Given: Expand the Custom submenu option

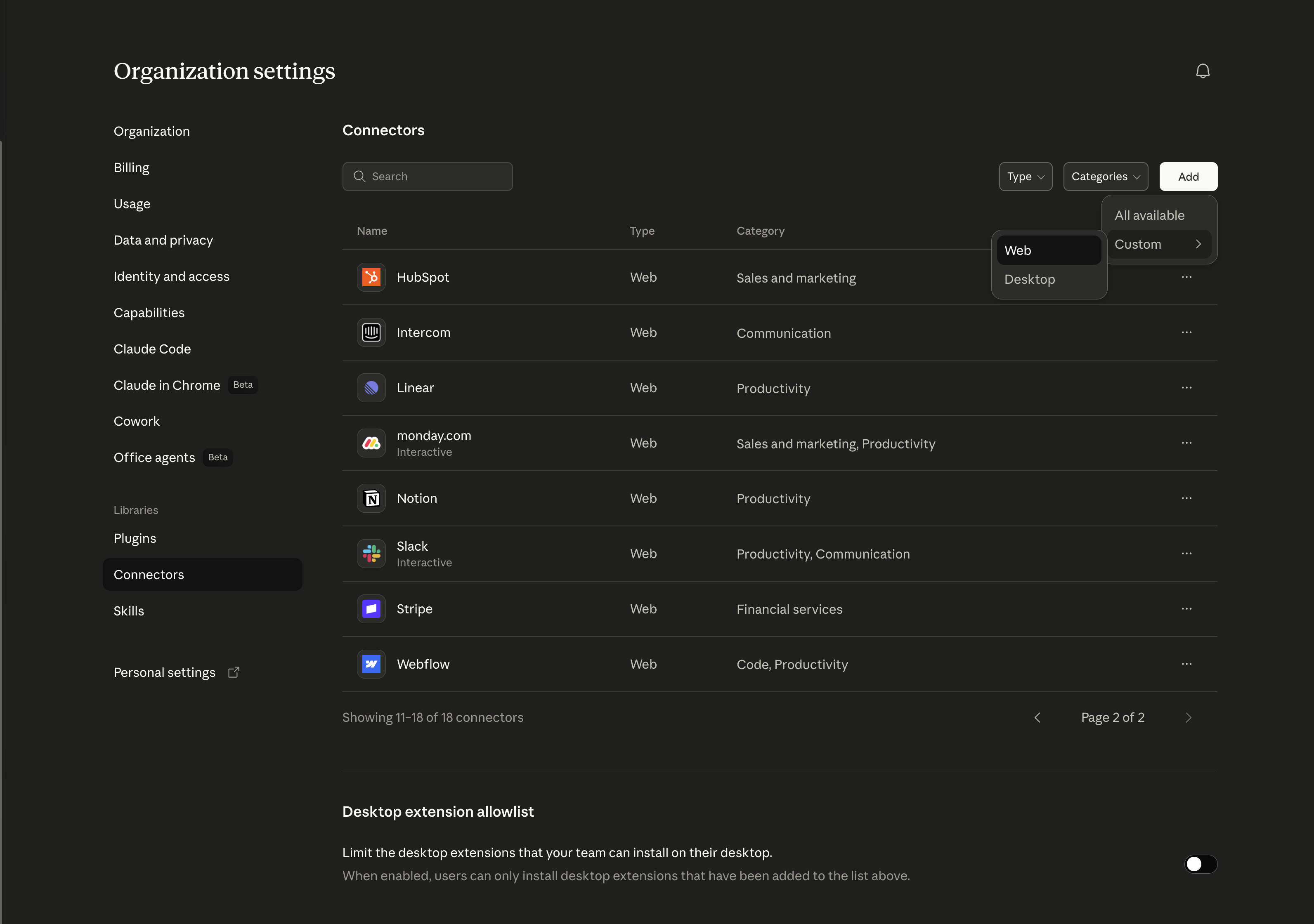Looking at the screenshot, I should point(1158,244).
